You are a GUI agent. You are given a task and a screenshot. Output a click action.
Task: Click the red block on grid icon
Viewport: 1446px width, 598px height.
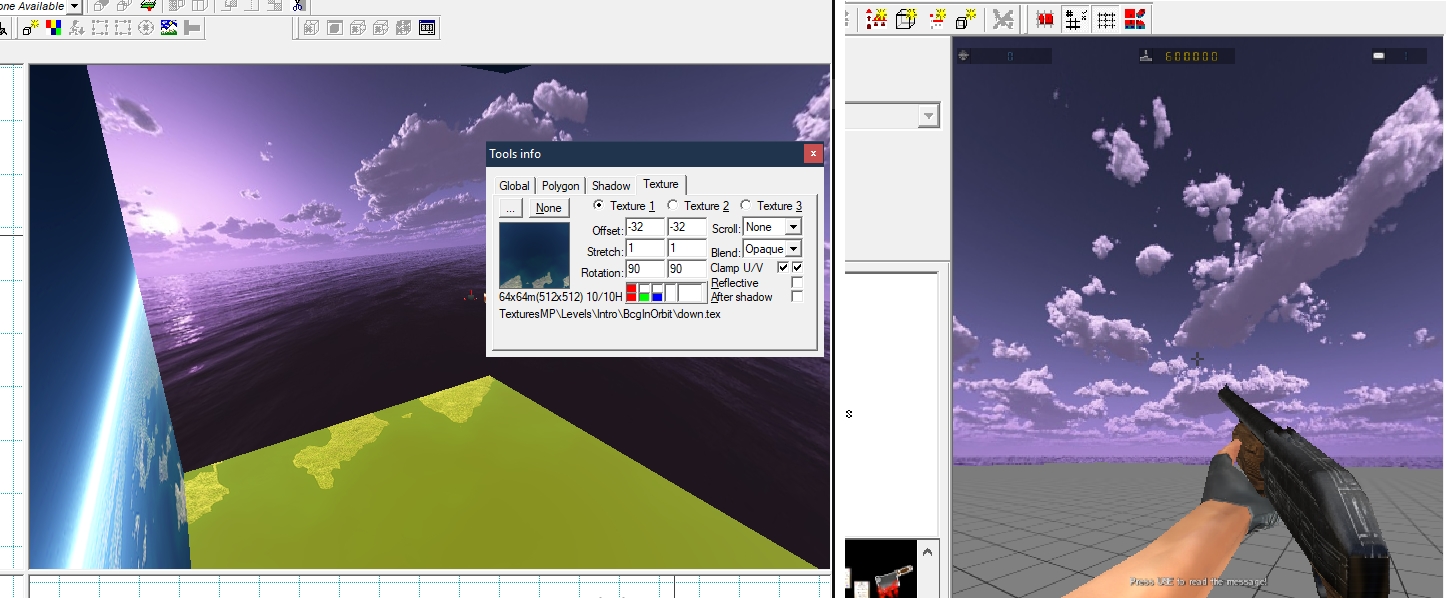tap(1046, 19)
